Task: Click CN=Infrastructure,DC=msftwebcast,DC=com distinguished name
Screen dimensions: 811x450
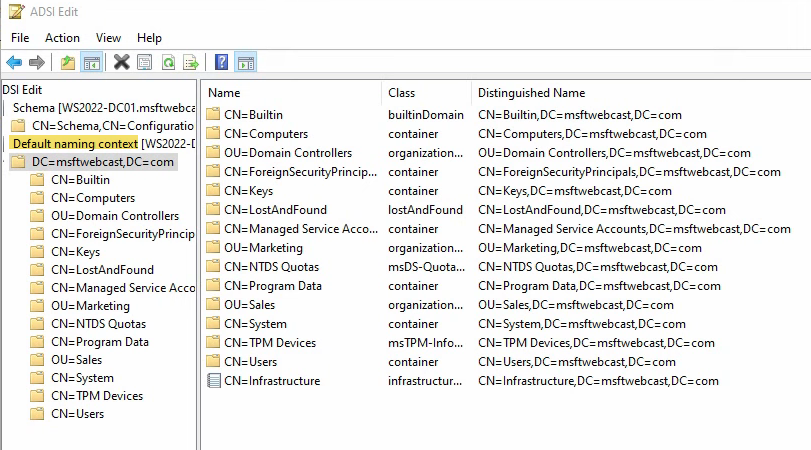Action: click(x=598, y=381)
